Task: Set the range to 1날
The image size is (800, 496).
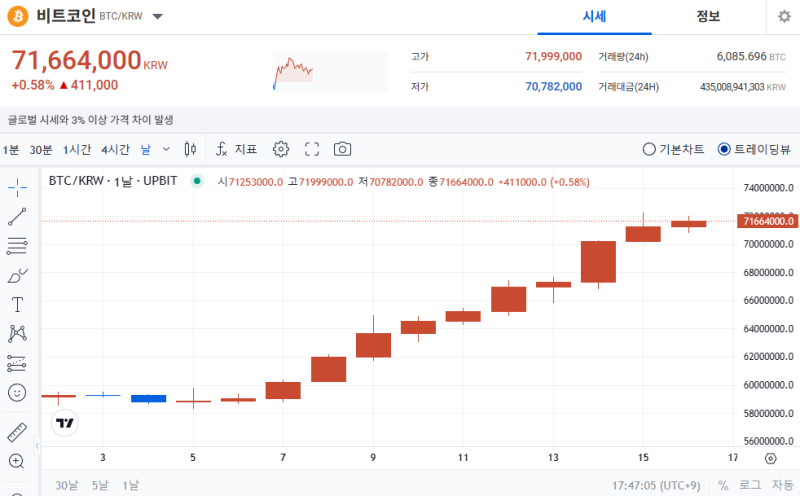Action: (x=131, y=485)
